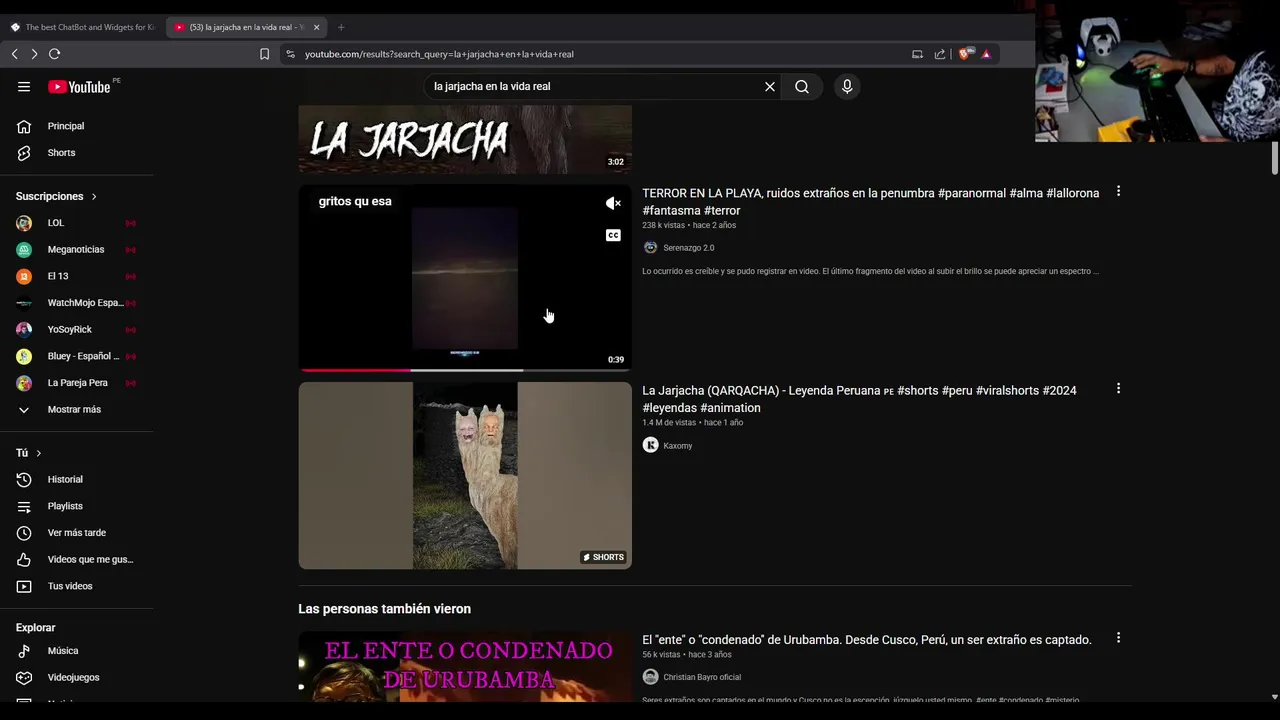This screenshot has width=1280, height=720.
Task: Switch to the ChatBot and Widgets tab
Action: coord(83,27)
